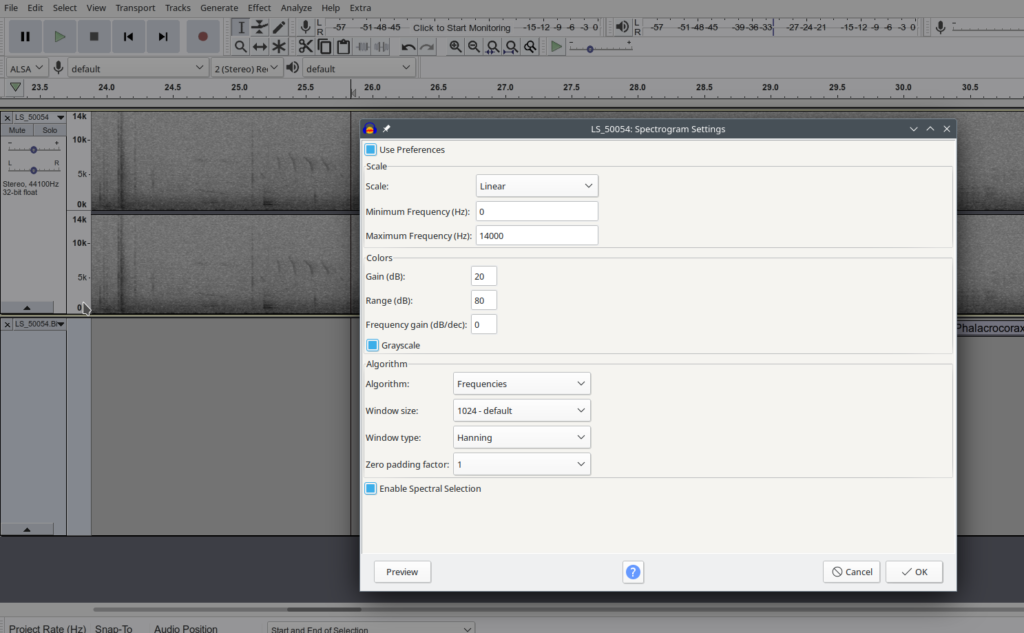Click the Pause transport button
This screenshot has height=633, width=1024.
click(x=25, y=37)
